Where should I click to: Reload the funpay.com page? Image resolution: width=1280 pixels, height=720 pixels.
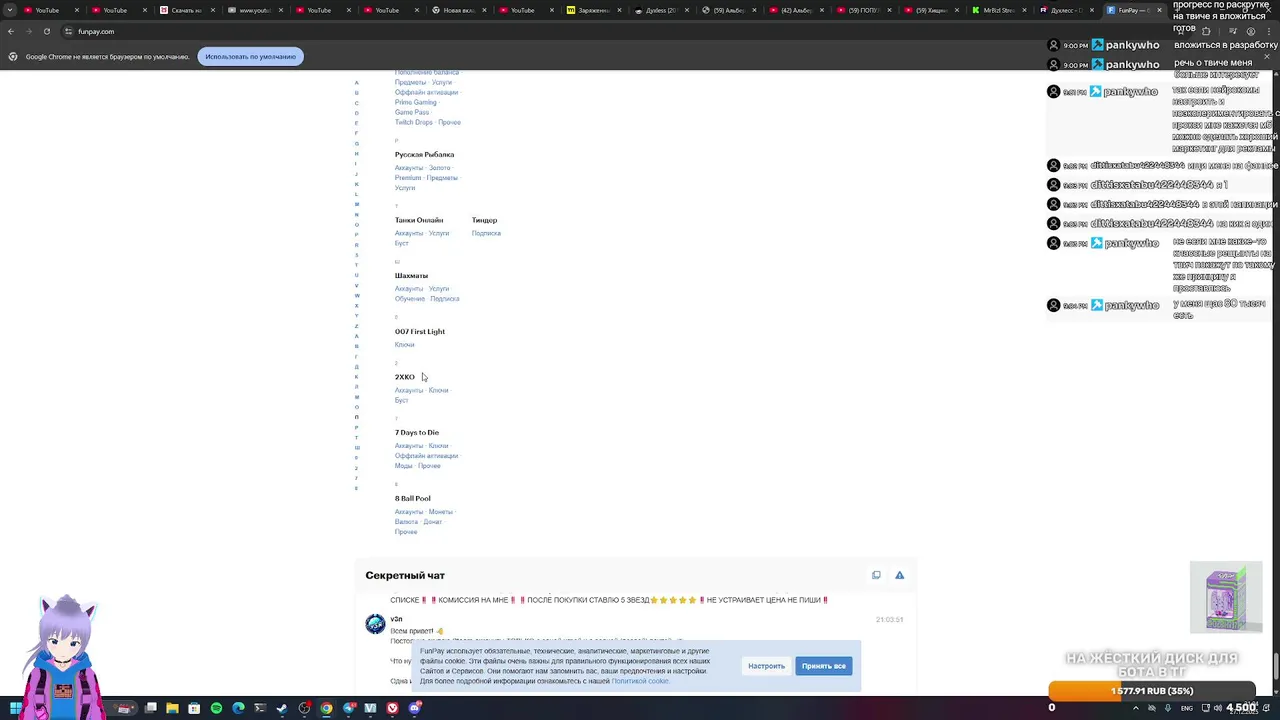point(46,31)
